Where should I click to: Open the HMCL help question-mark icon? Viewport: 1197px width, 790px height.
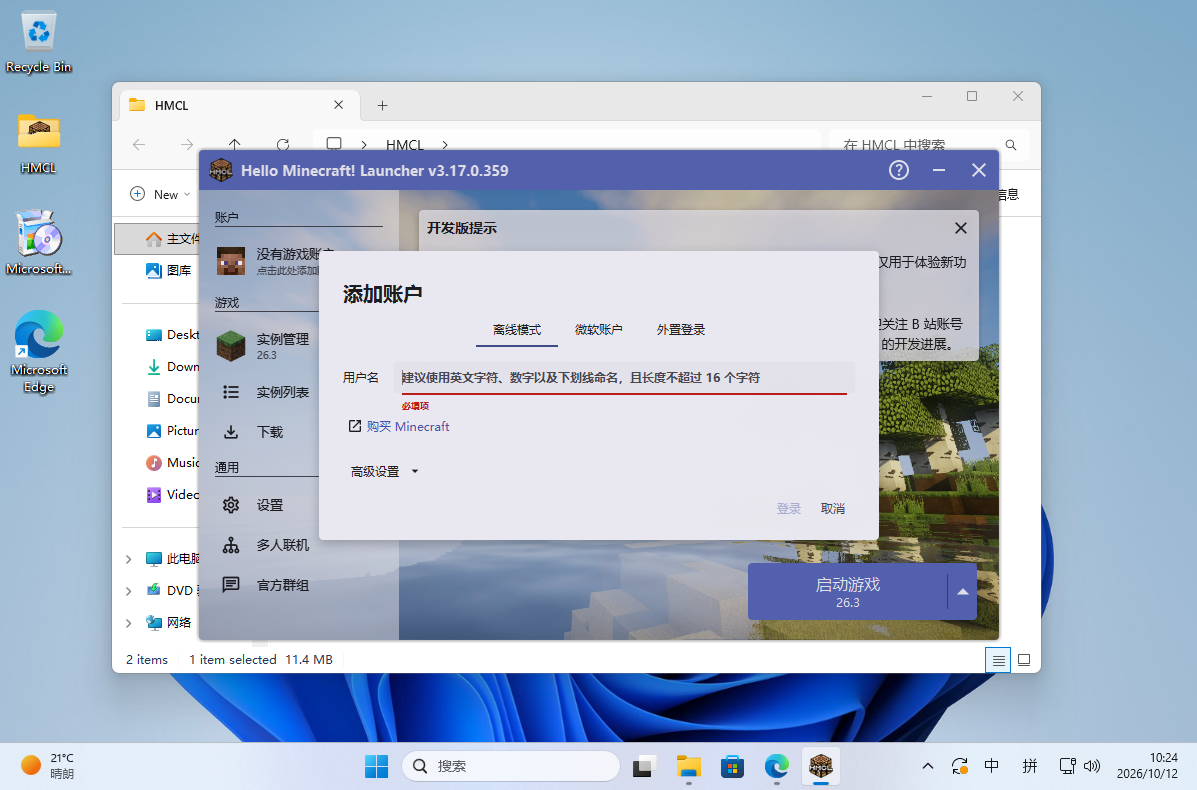click(x=899, y=170)
